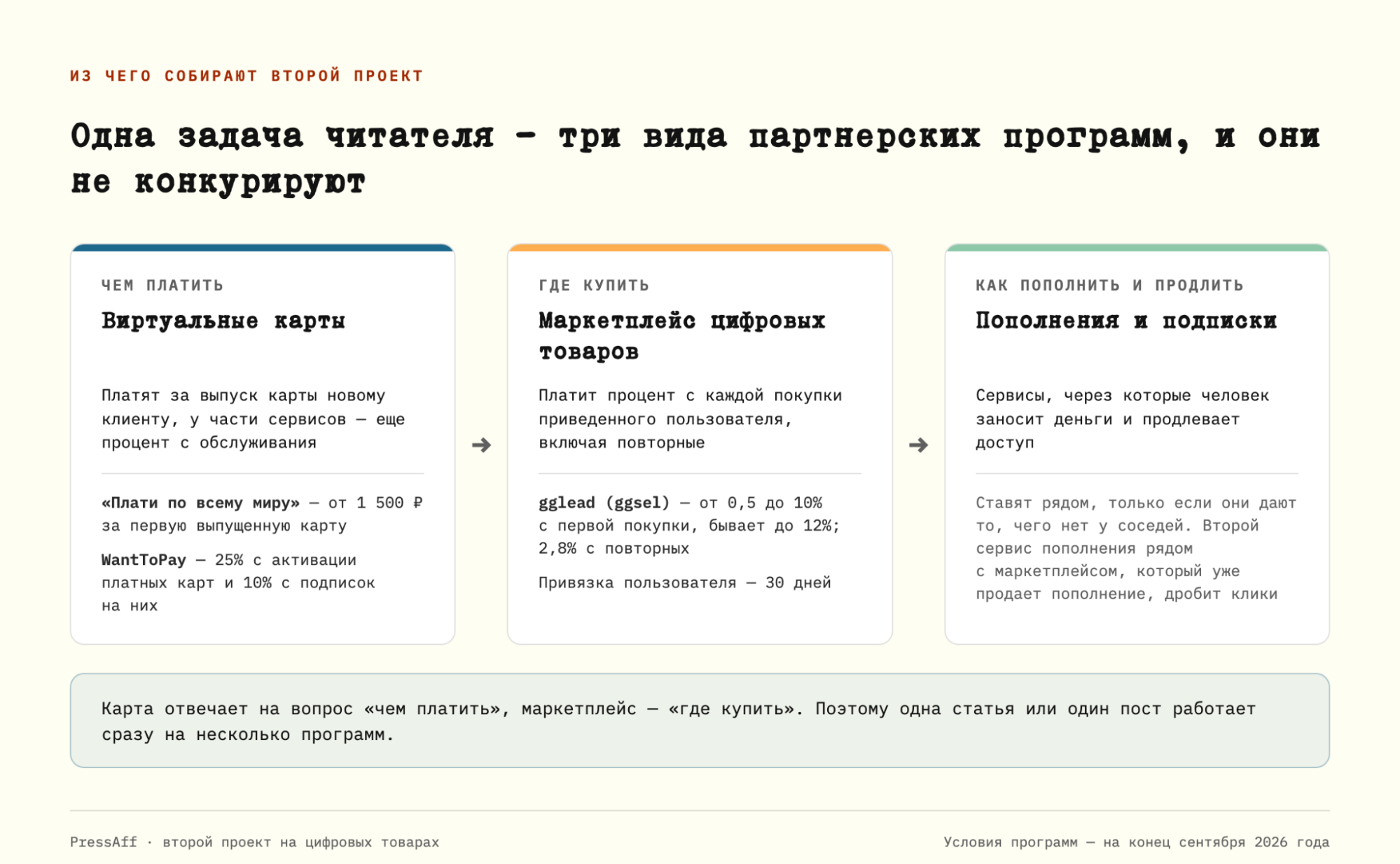Screen dimensions: 1400x864
Task: Click the bold "«Плати по всему миру»" text
Action: pyautogui.click(x=200, y=503)
